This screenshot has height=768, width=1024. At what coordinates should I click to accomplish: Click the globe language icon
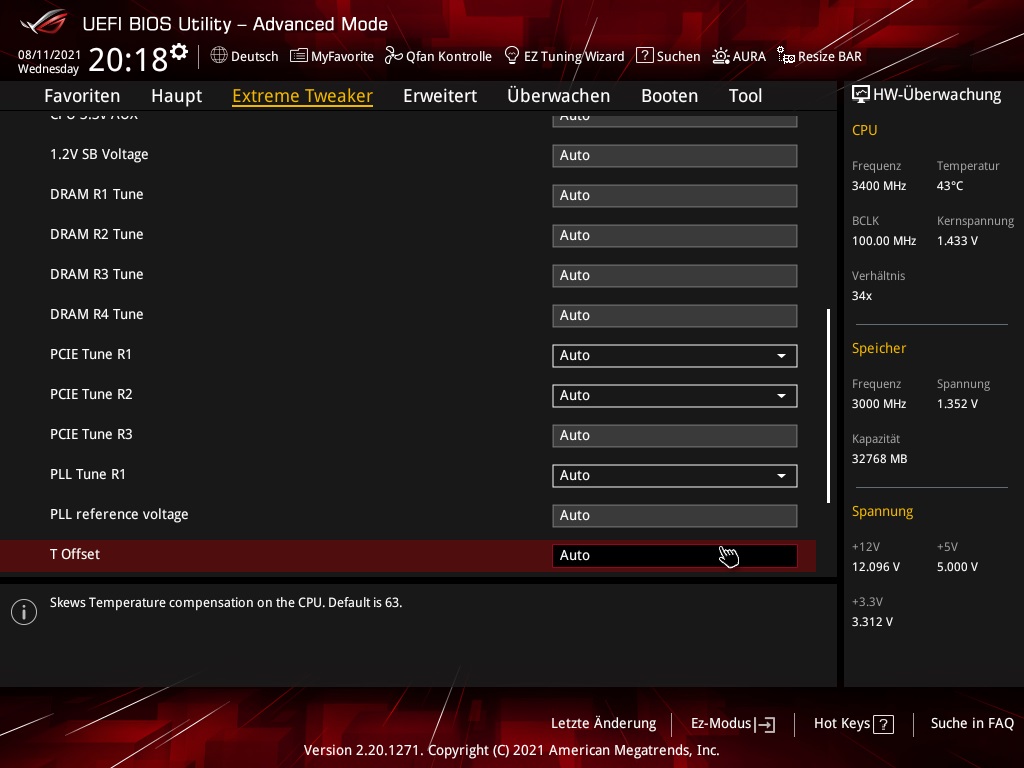[x=219, y=56]
